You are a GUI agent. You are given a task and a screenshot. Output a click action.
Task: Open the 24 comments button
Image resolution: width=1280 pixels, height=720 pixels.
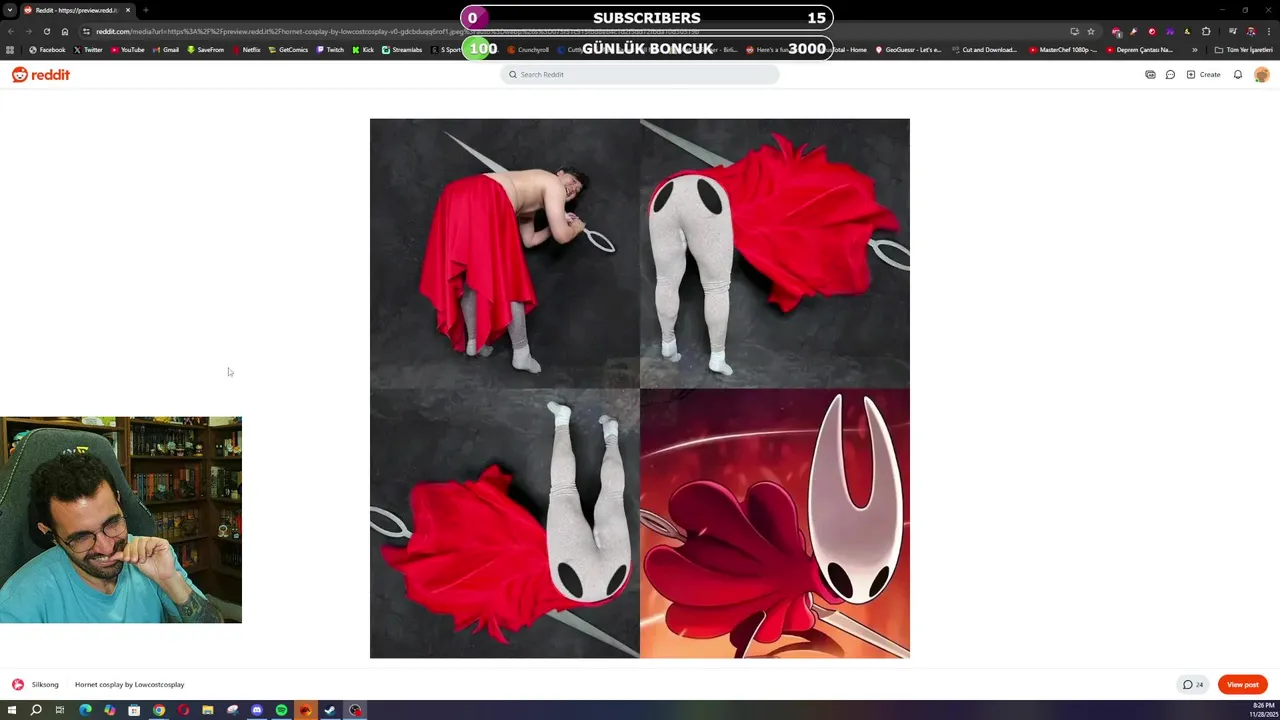(1193, 685)
